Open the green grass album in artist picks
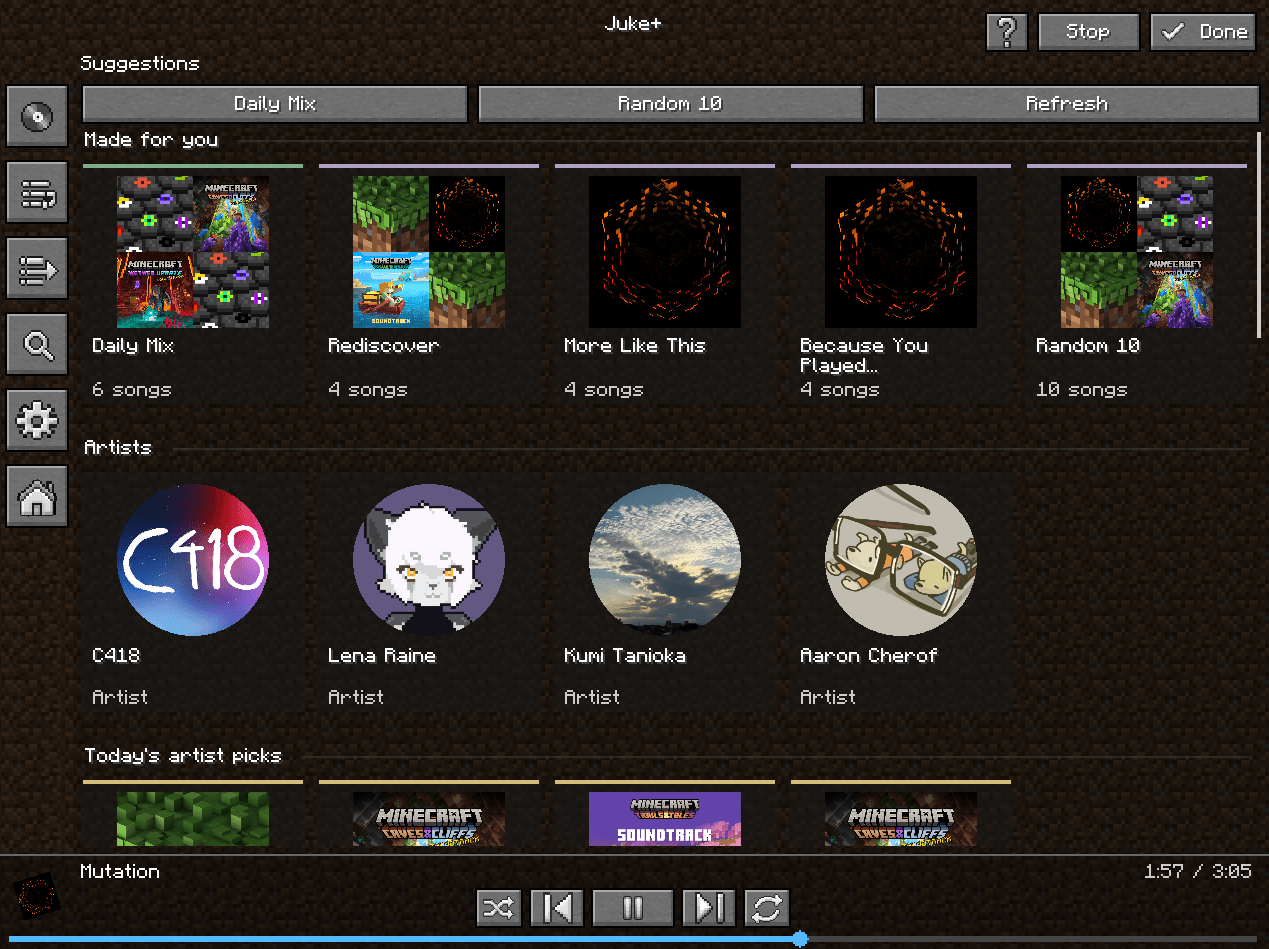1269x949 pixels. tap(193, 819)
